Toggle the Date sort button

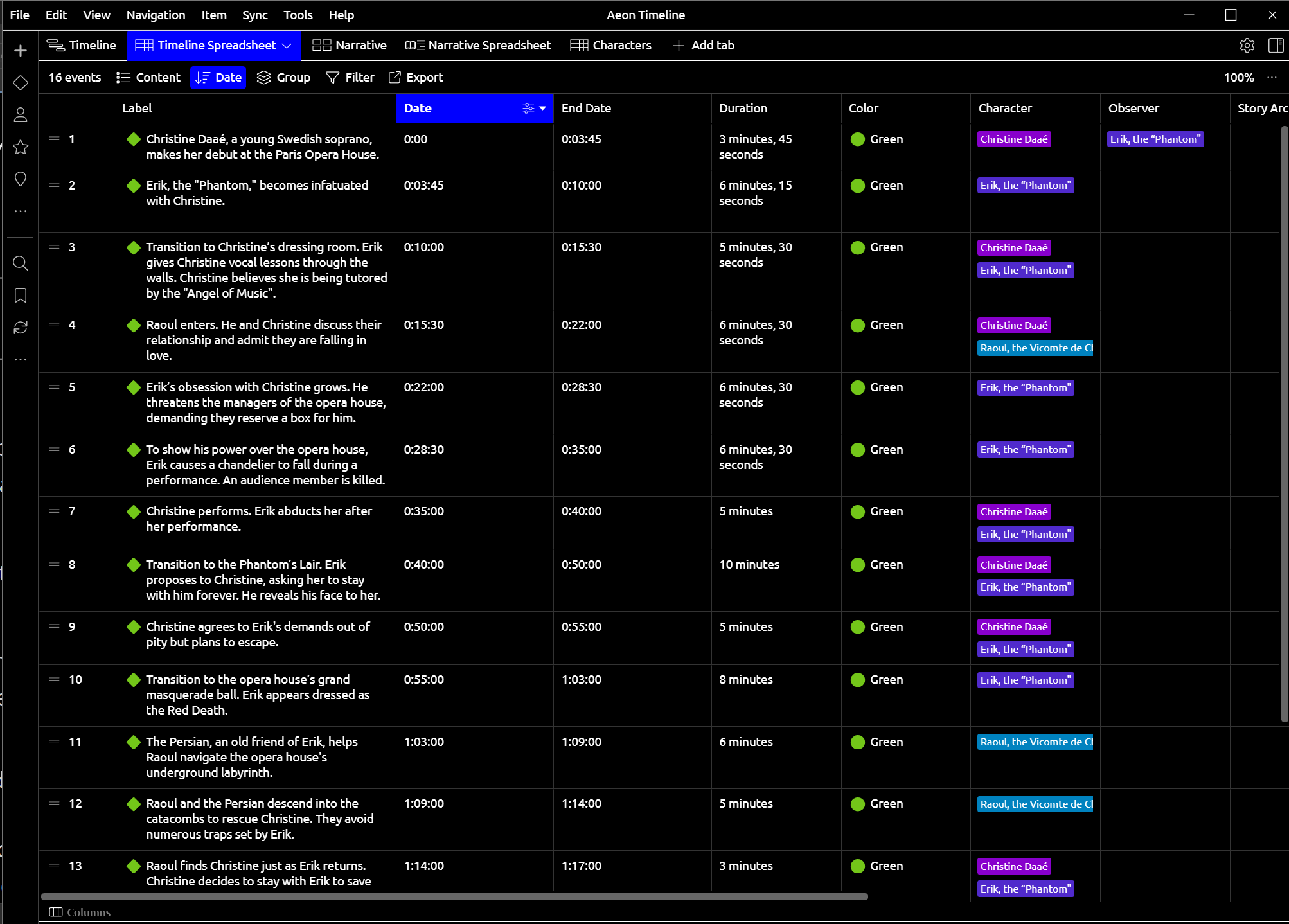(x=218, y=78)
